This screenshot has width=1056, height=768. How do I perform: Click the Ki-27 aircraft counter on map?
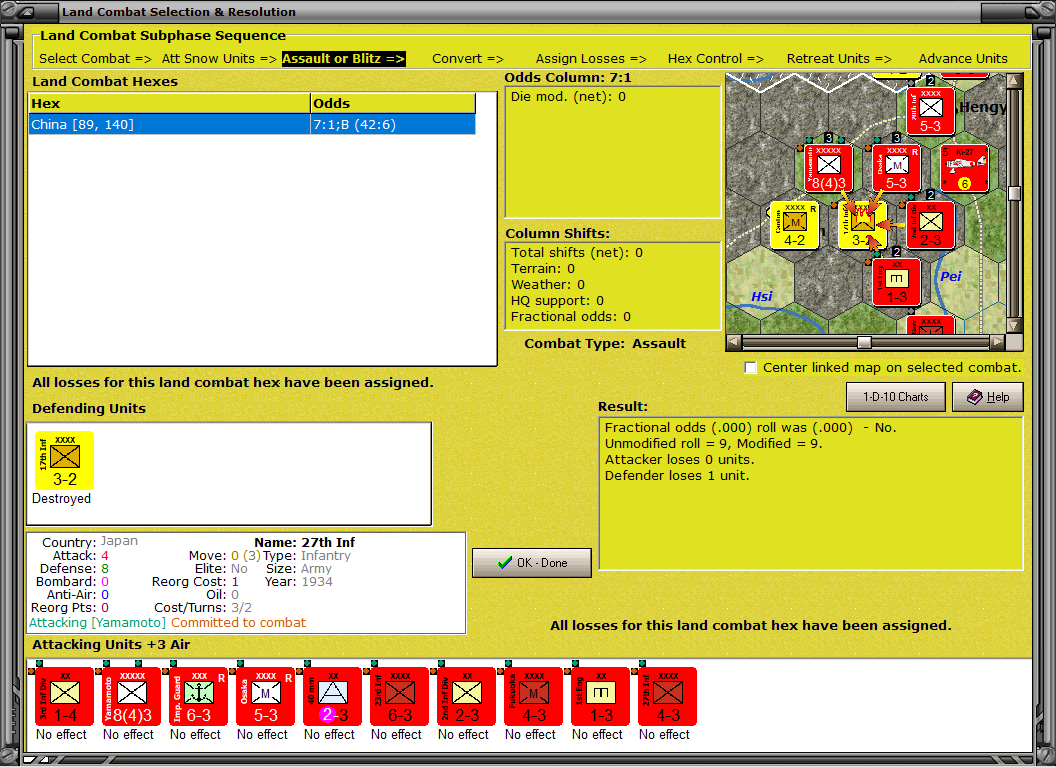[964, 168]
